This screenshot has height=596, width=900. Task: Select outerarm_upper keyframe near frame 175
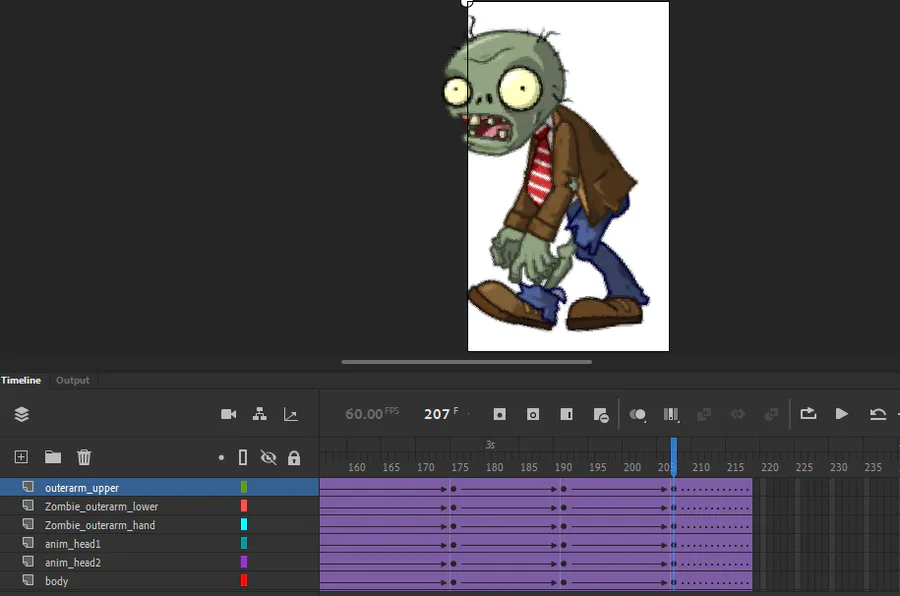point(453,489)
